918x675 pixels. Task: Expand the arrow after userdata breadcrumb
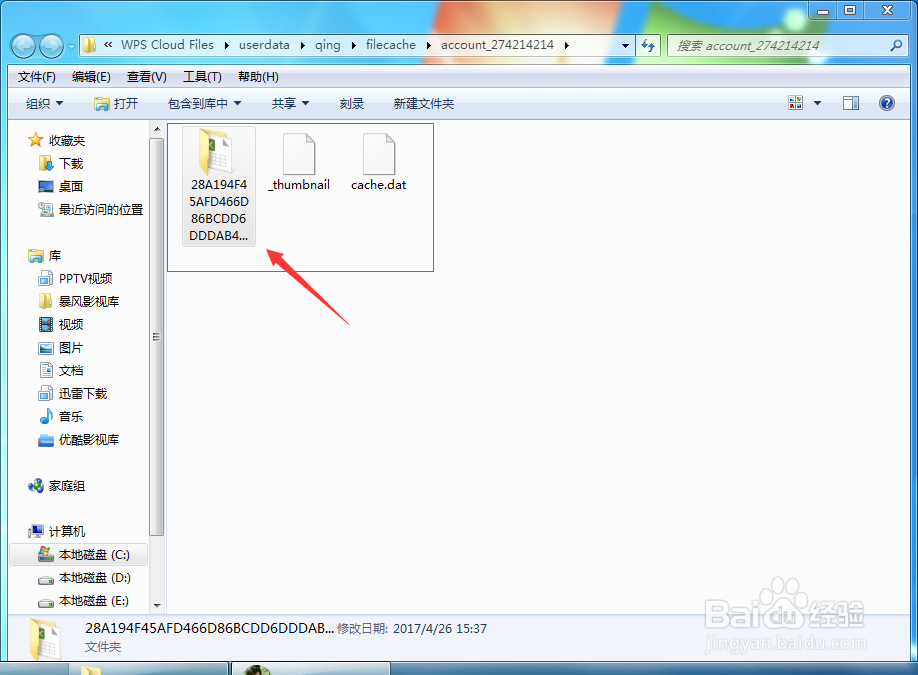point(303,46)
